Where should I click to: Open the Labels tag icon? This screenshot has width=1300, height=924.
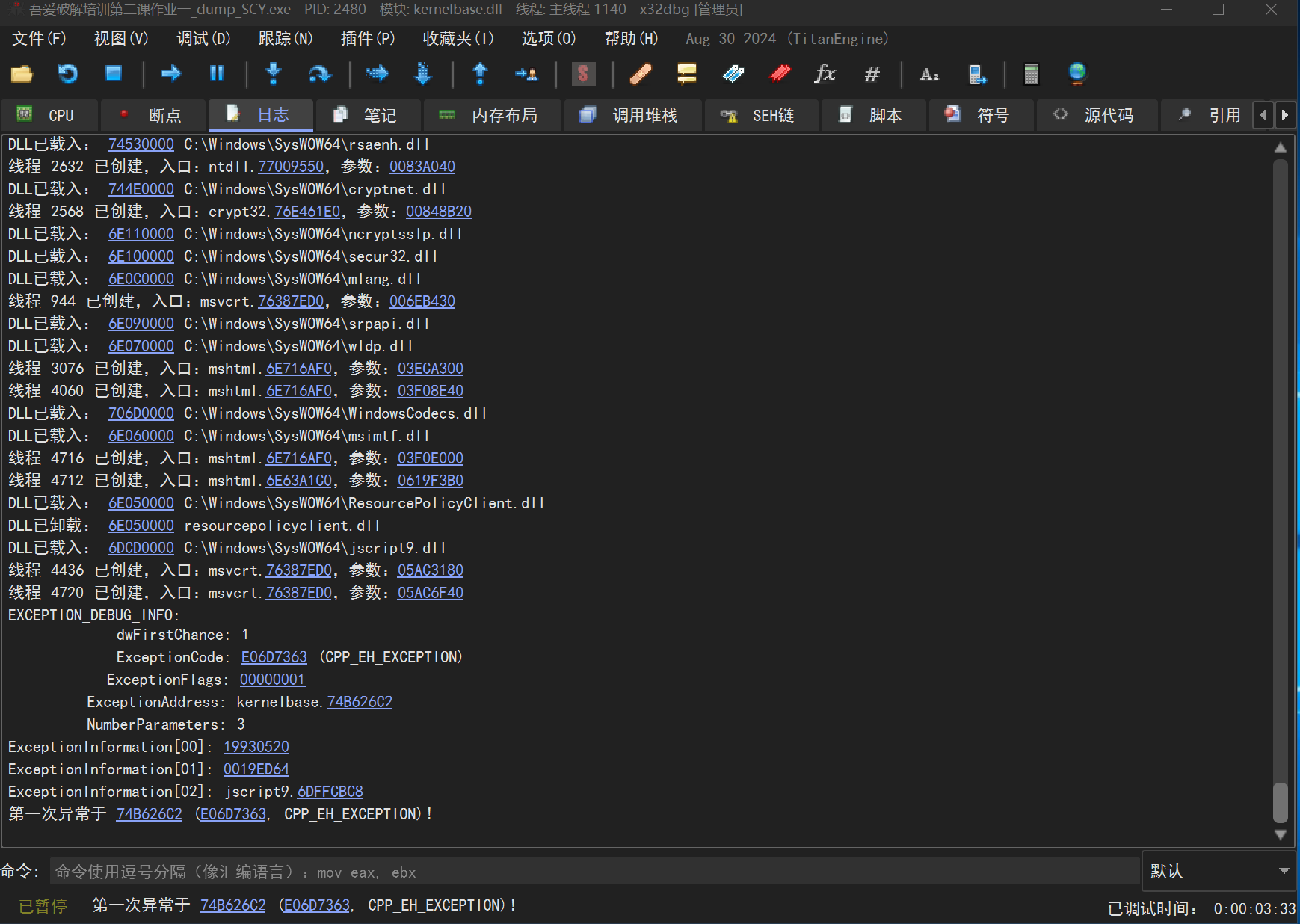[733, 73]
